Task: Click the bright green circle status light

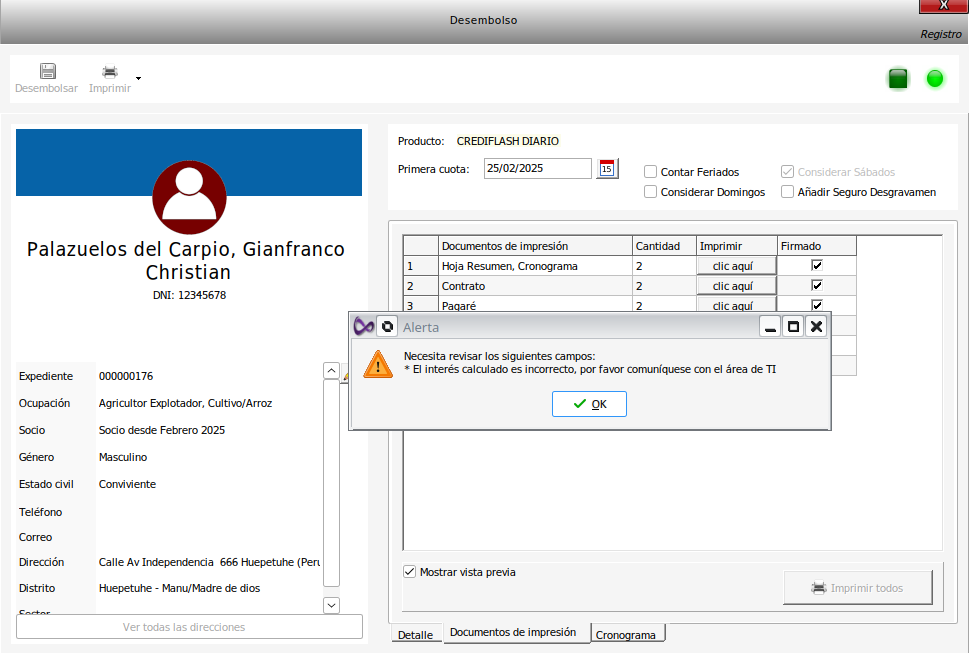Action: [935, 79]
